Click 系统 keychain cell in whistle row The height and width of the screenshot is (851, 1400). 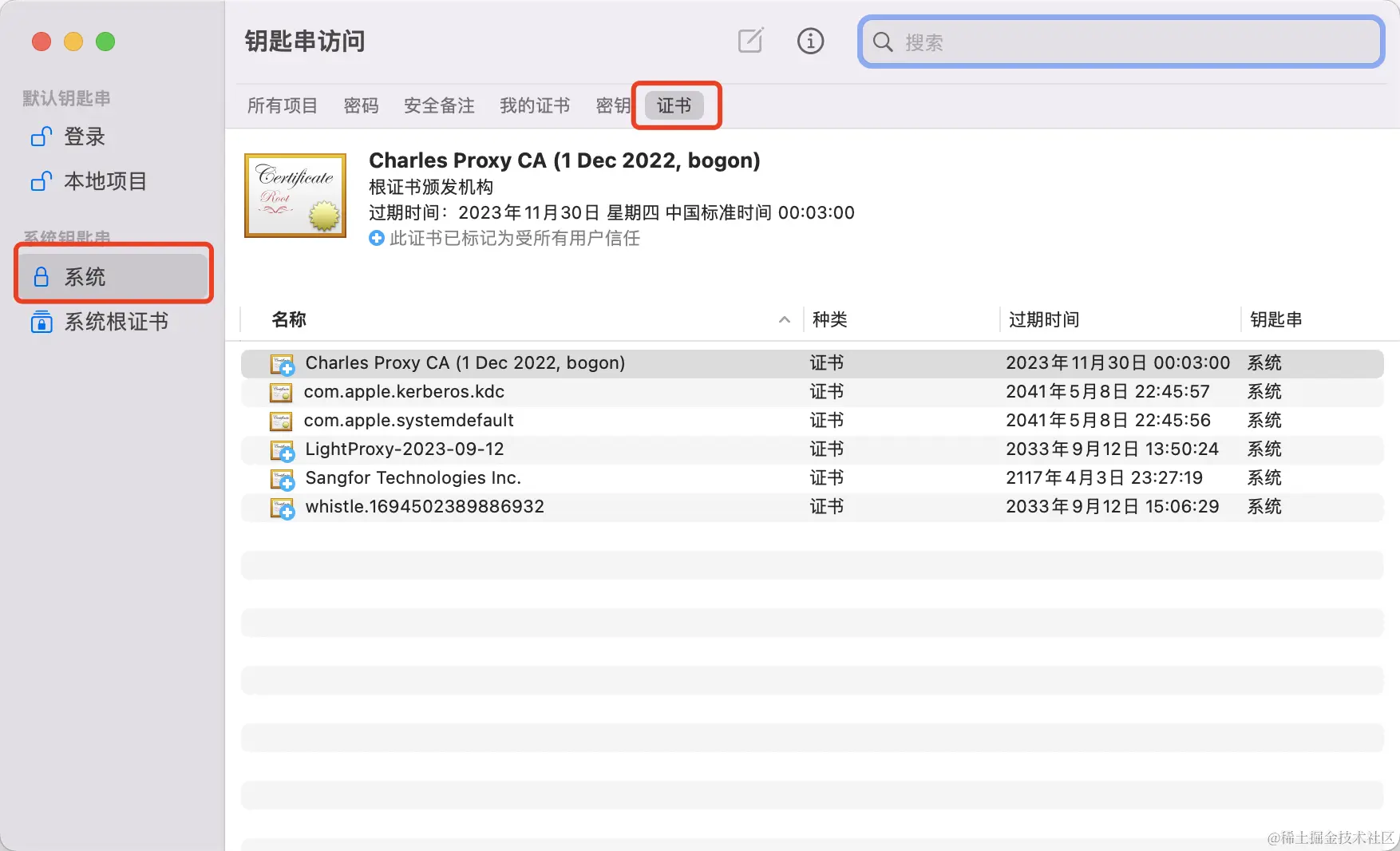pos(1264,506)
